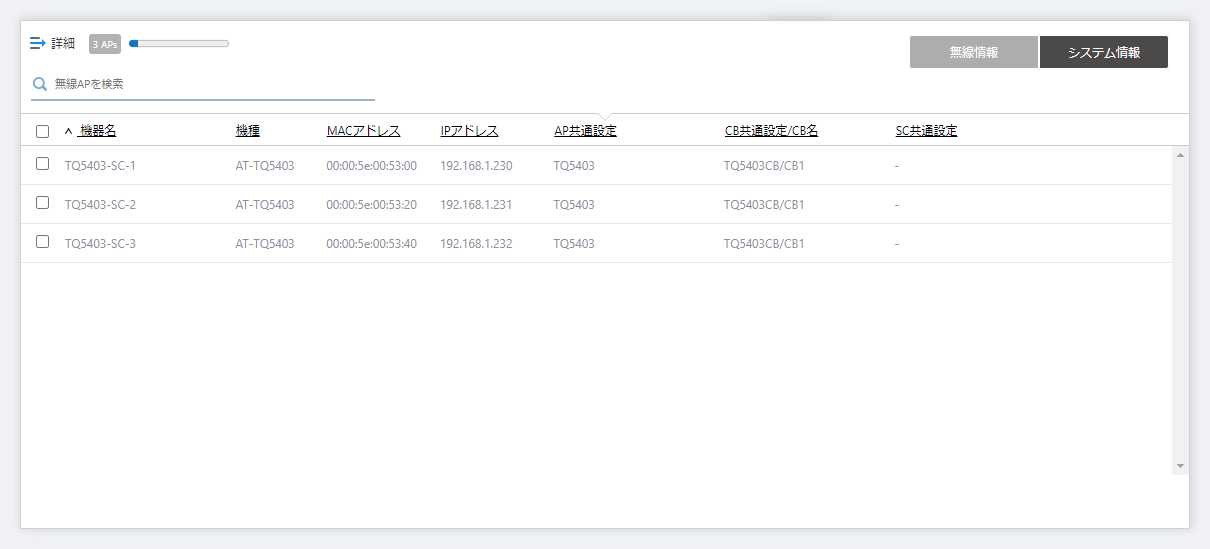Screen dimensions: 1210x549
Task: Sort by CB共通設定/CB名 column header
Action: coord(771,131)
